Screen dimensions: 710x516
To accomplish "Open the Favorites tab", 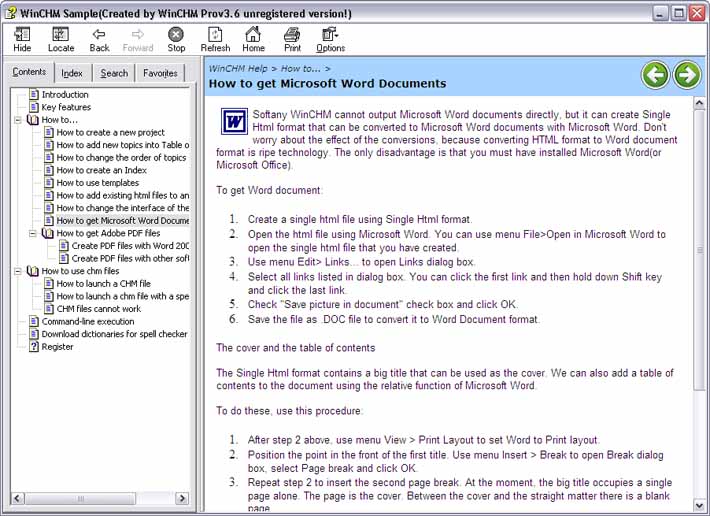I will point(160,73).
